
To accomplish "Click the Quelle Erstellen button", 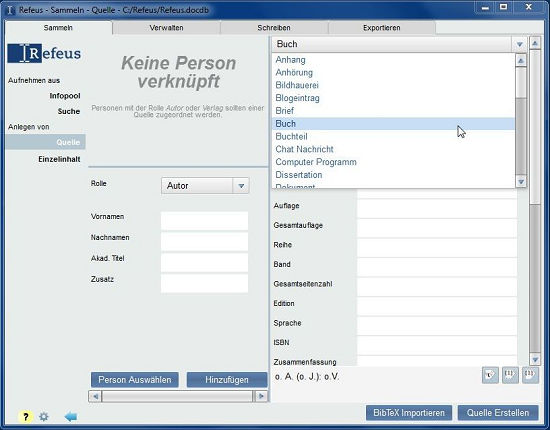I will pos(498,413).
